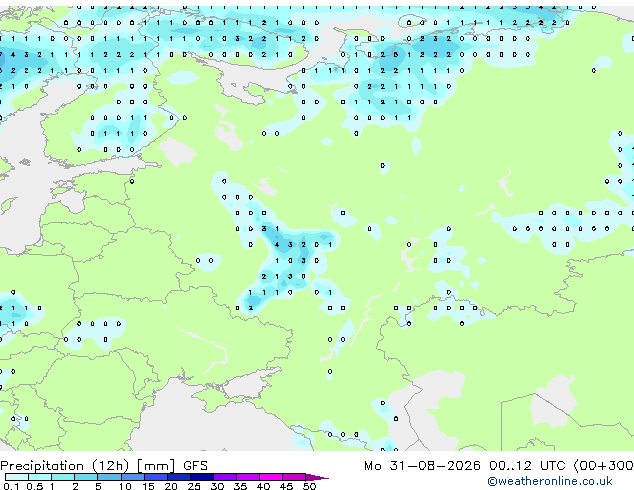This screenshot has height=490, width=634.
Task: Select the 45–50 mm legend swatch
Action: 294,477
